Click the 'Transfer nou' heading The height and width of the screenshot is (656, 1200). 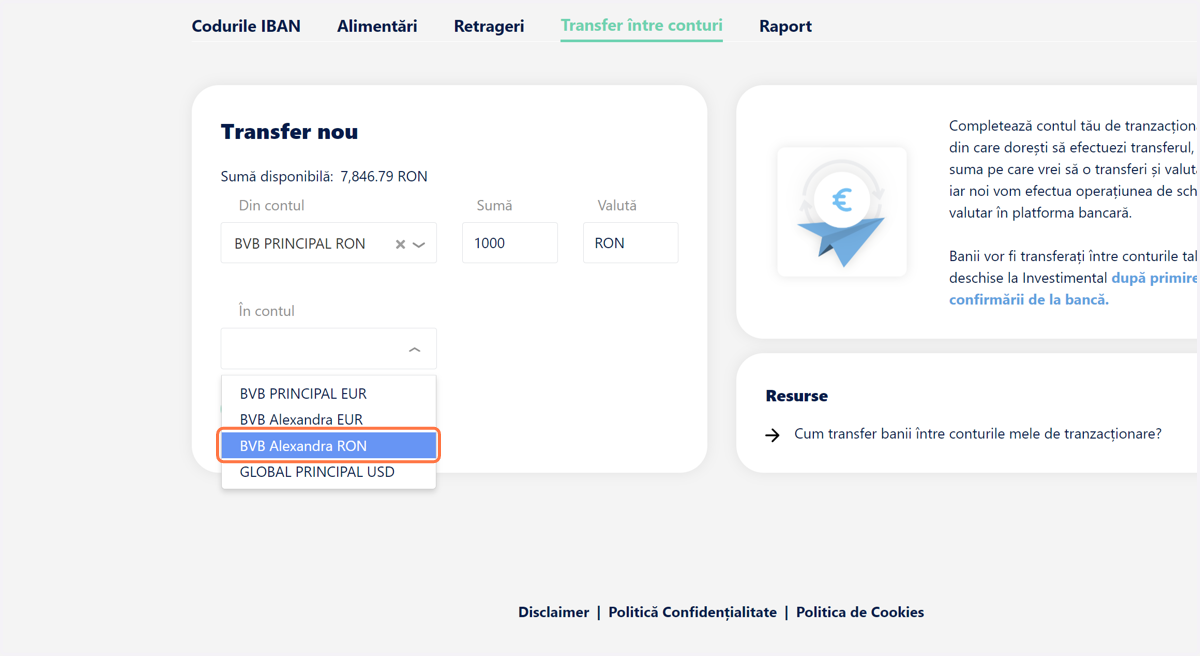289,132
